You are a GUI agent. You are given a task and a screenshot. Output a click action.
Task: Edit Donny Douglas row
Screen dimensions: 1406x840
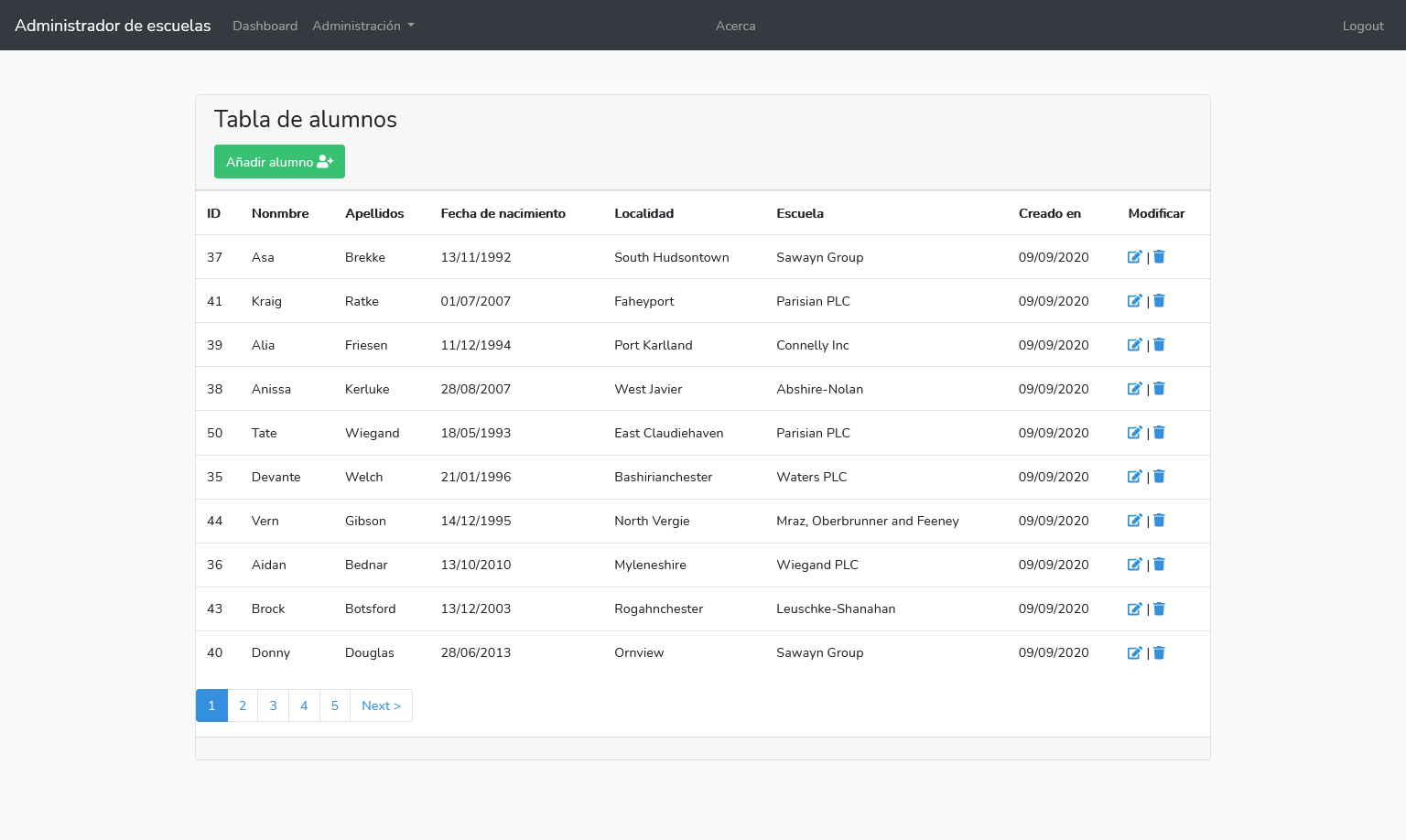(x=1135, y=652)
